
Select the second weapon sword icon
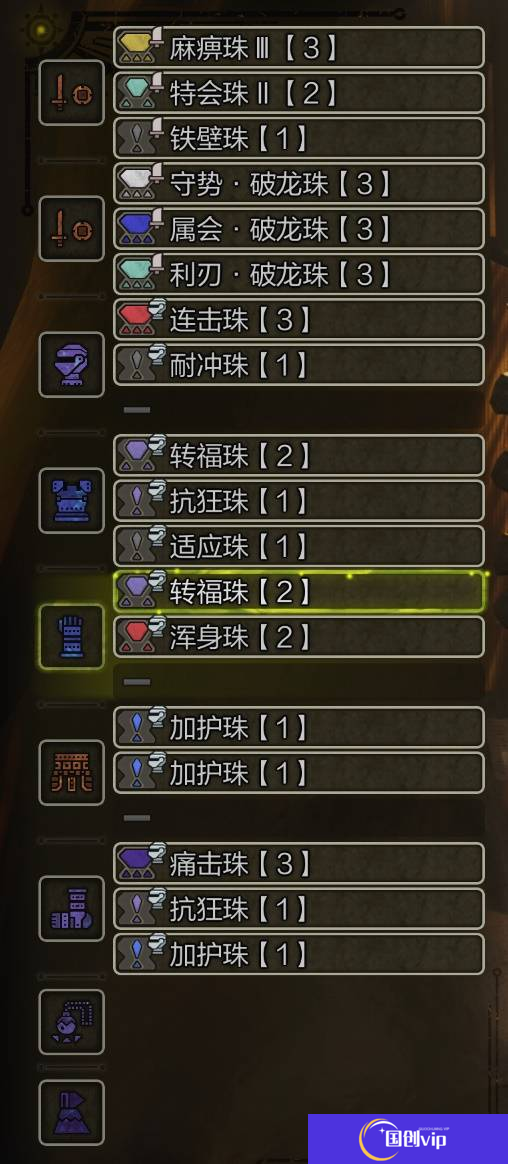71,229
